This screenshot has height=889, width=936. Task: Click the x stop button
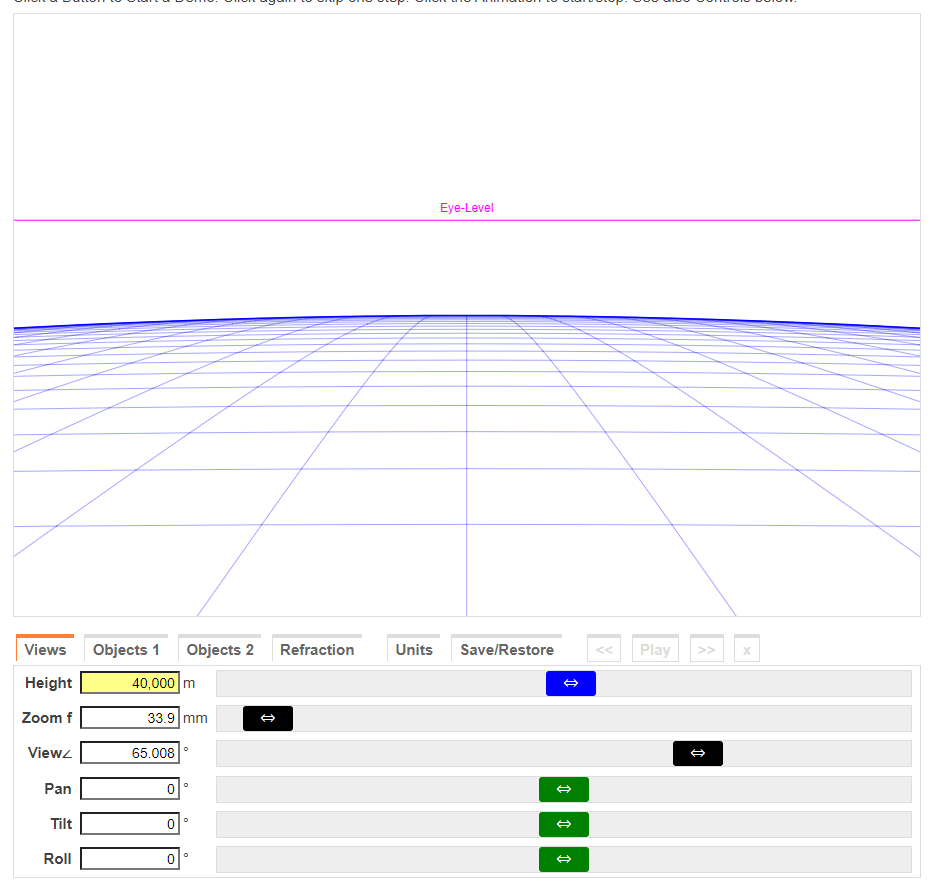(x=746, y=649)
